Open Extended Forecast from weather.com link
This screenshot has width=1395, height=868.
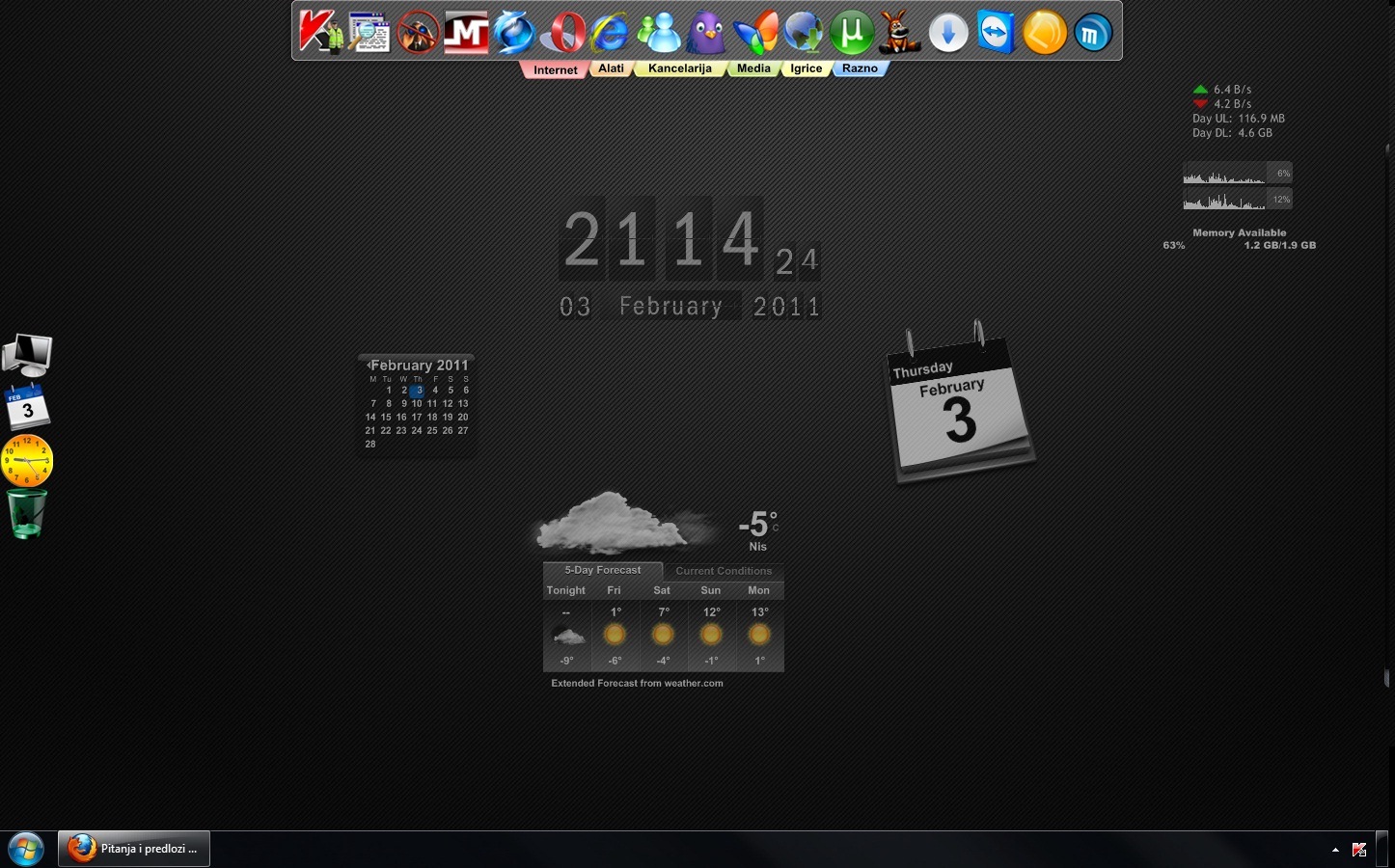click(x=637, y=683)
